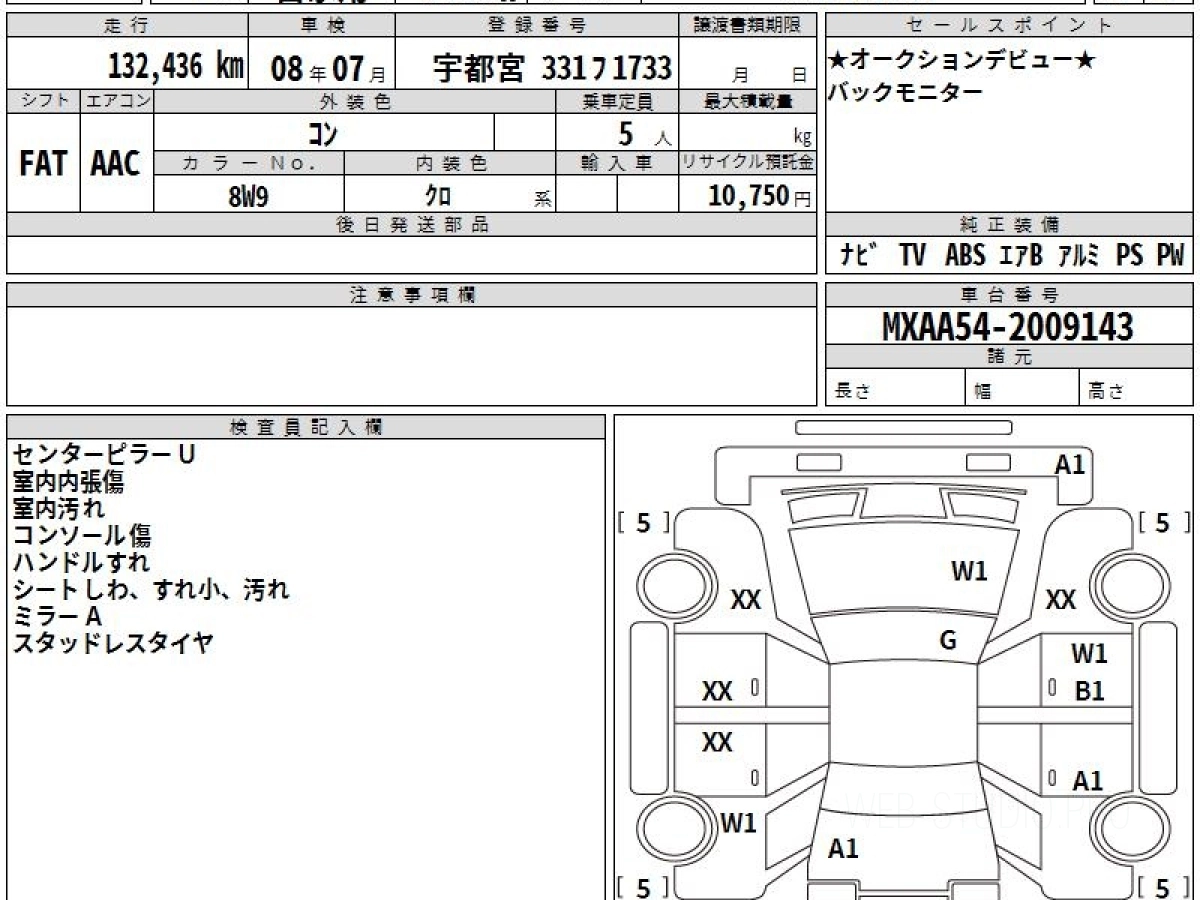This screenshot has height=900, width=1200.
Task: Select the color code 8W9
Action: [249, 196]
